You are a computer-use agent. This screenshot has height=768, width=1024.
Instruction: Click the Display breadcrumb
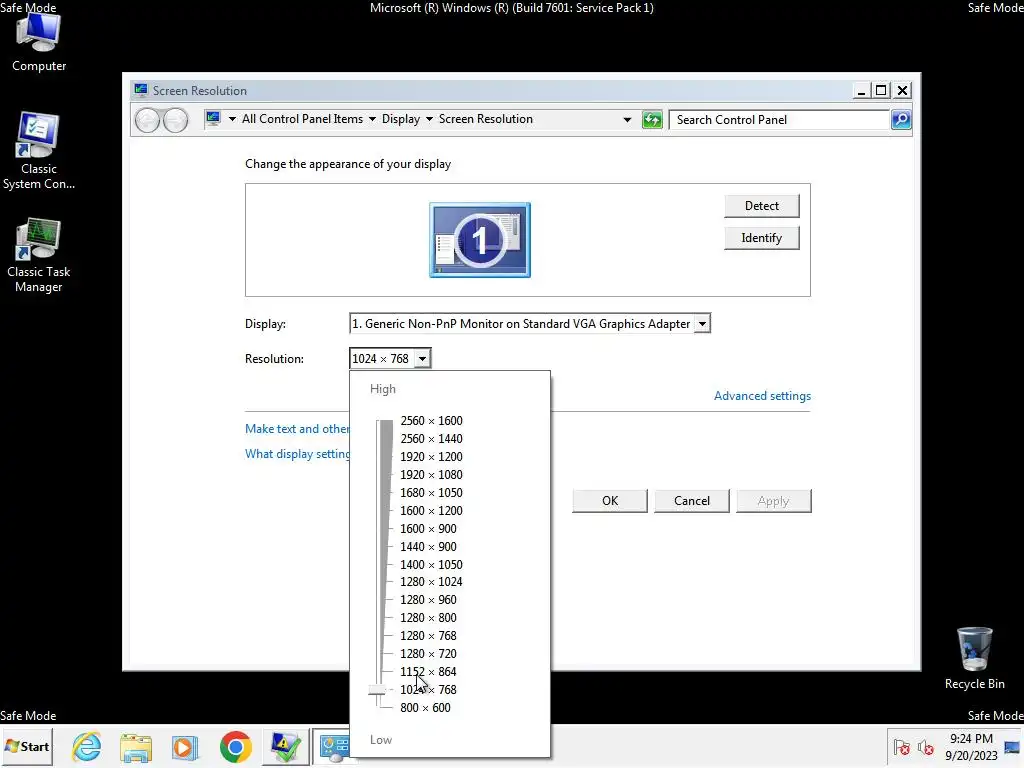tap(401, 119)
